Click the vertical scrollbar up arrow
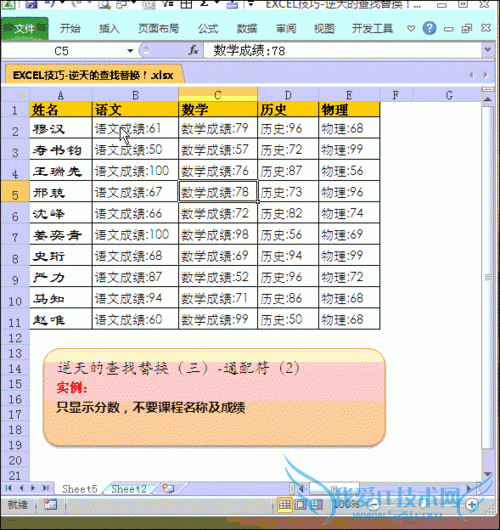Viewport: 500px width, 530px height. coord(487,99)
